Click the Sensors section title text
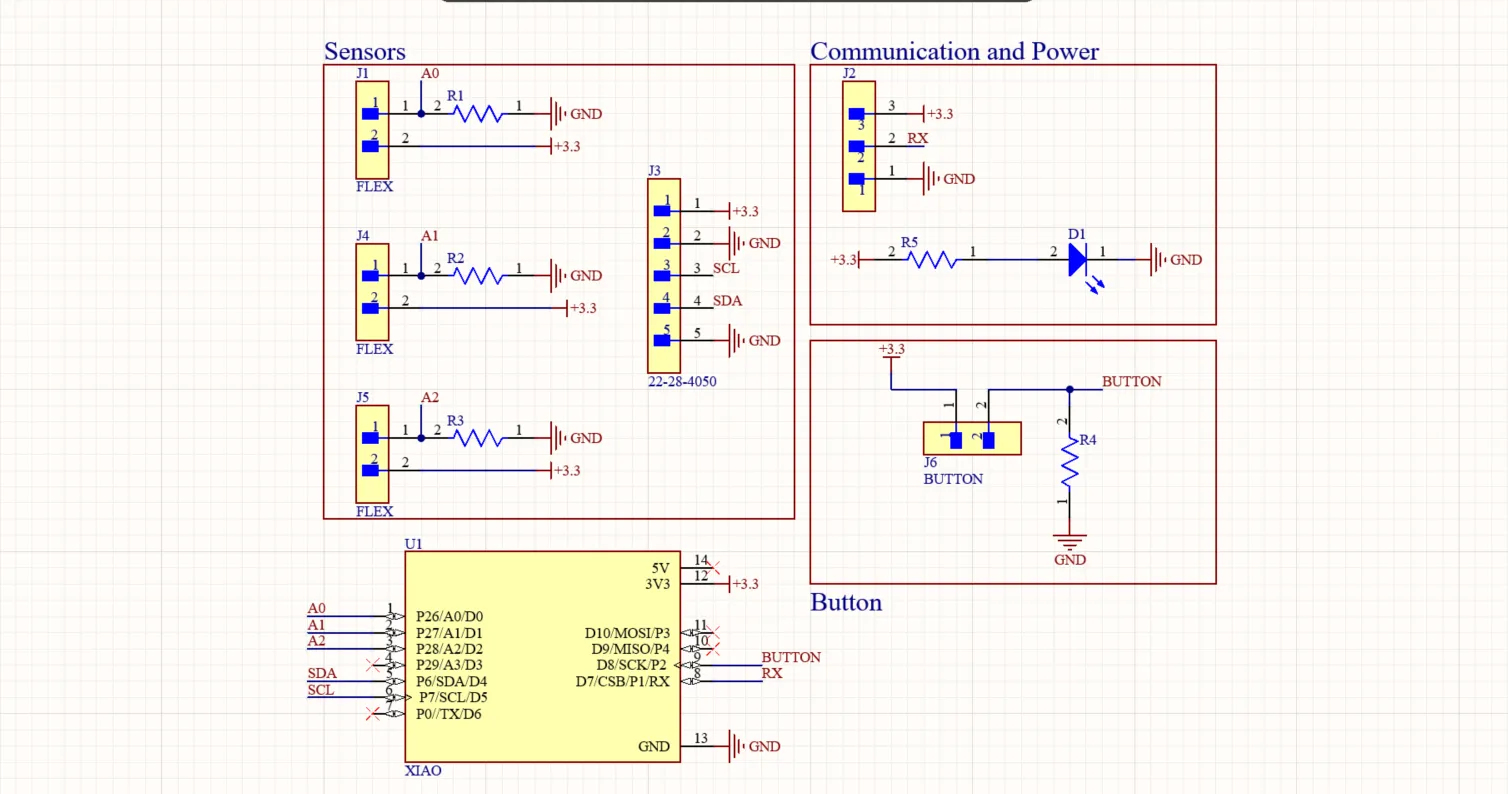Image resolution: width=1508 pixels, height=794 pixels. (x=364, y=51)
